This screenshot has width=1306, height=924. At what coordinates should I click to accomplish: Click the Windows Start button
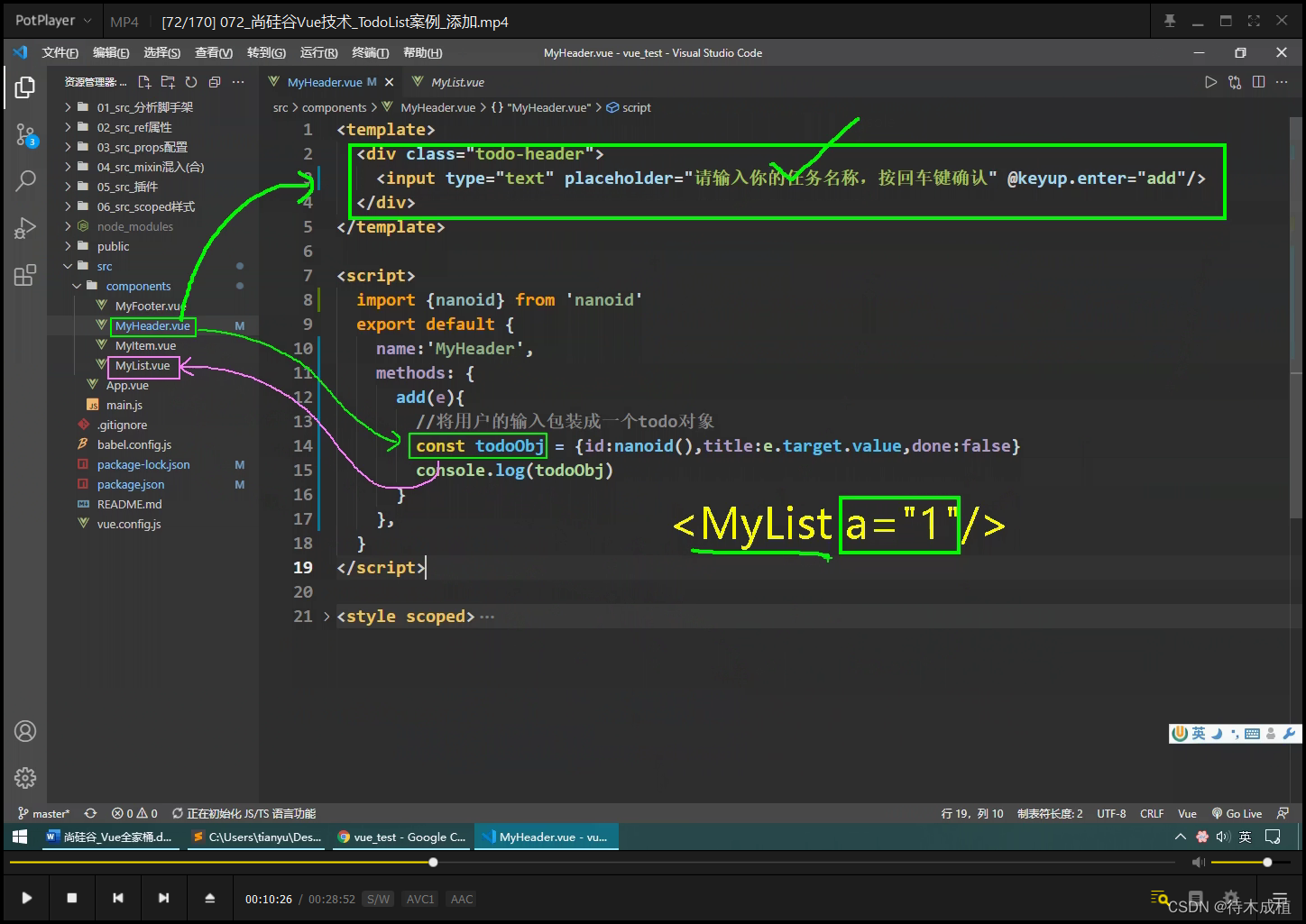pos(19,837)
